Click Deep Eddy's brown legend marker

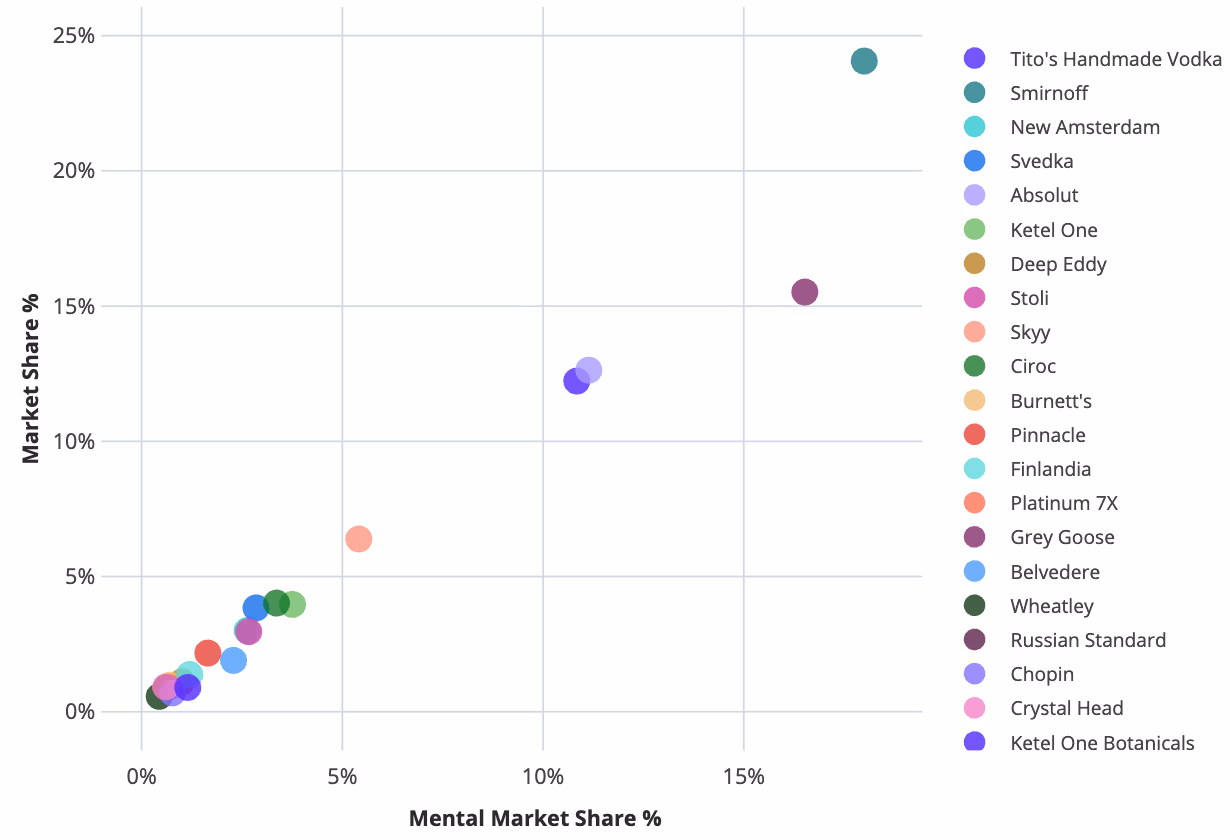[974, 264]
